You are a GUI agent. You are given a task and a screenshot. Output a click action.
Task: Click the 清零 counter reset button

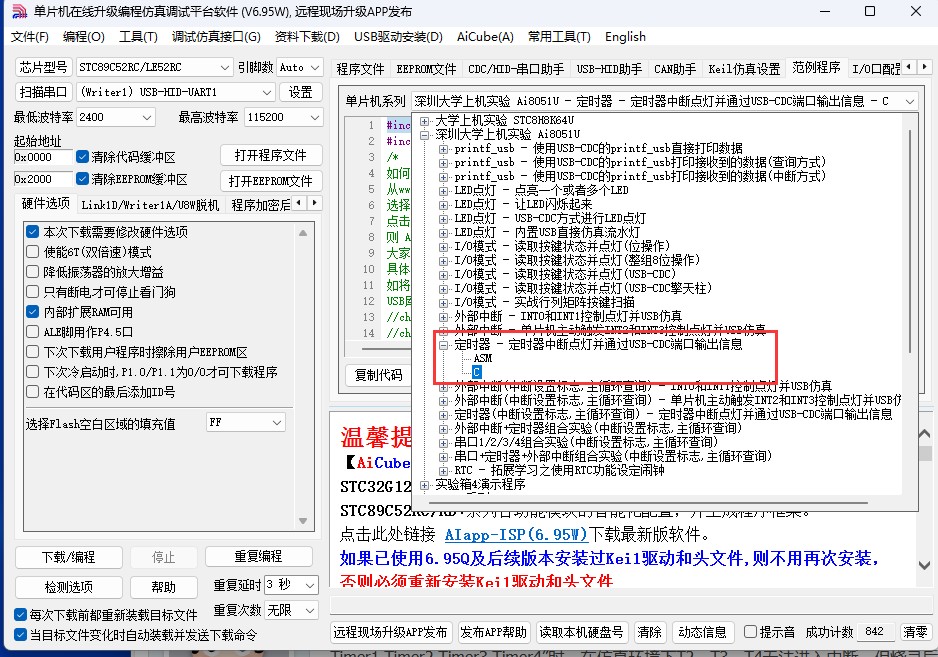tap(915, 632)
